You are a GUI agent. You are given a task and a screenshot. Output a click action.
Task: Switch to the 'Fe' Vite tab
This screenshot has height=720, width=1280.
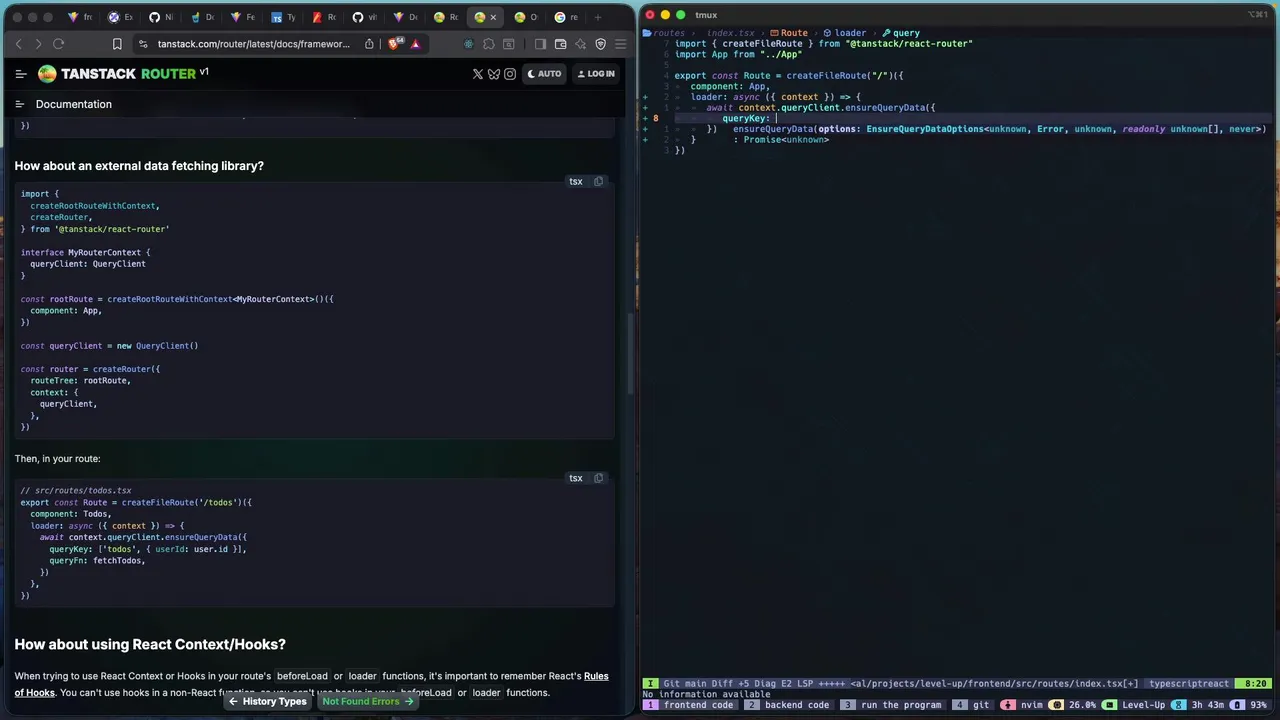pyautogui.click(x=243, y=17)
